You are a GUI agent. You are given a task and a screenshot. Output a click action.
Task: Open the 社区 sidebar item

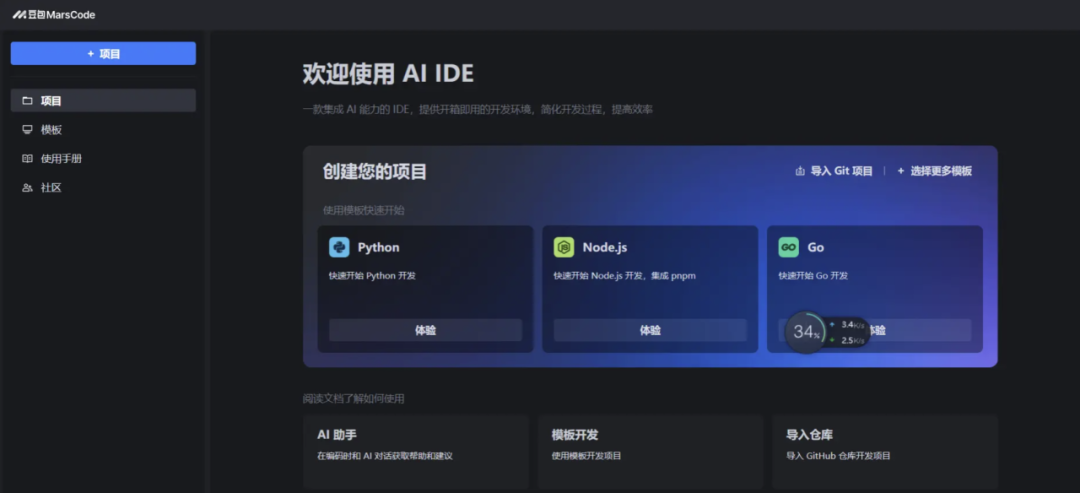103,187
